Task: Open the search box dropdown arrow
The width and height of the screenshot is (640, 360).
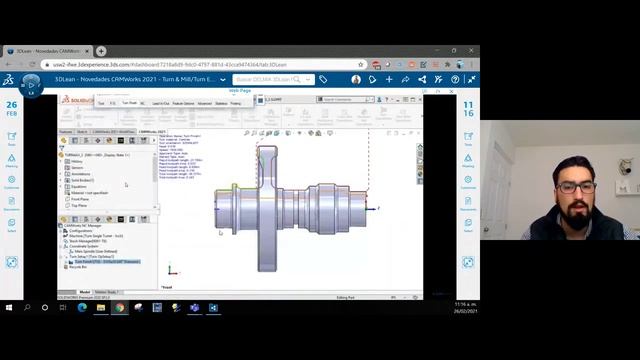Action: coord(308,80)
